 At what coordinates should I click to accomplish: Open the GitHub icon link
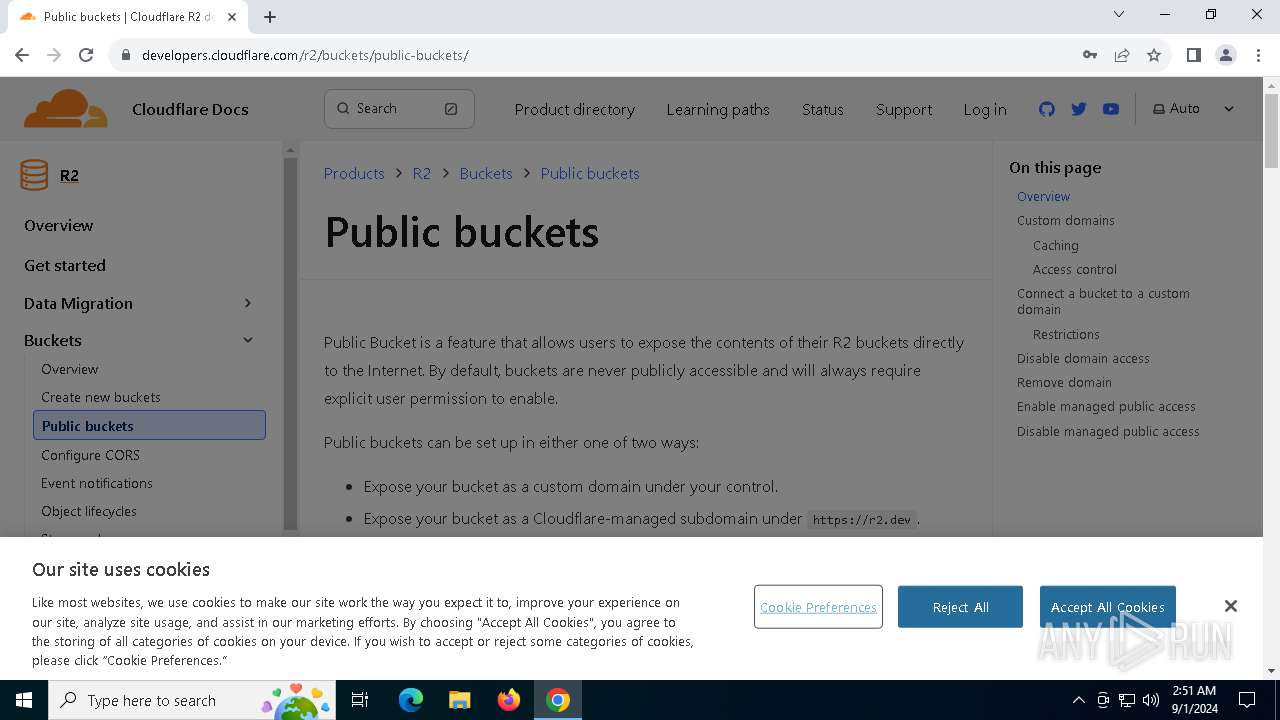point(1047,109)
